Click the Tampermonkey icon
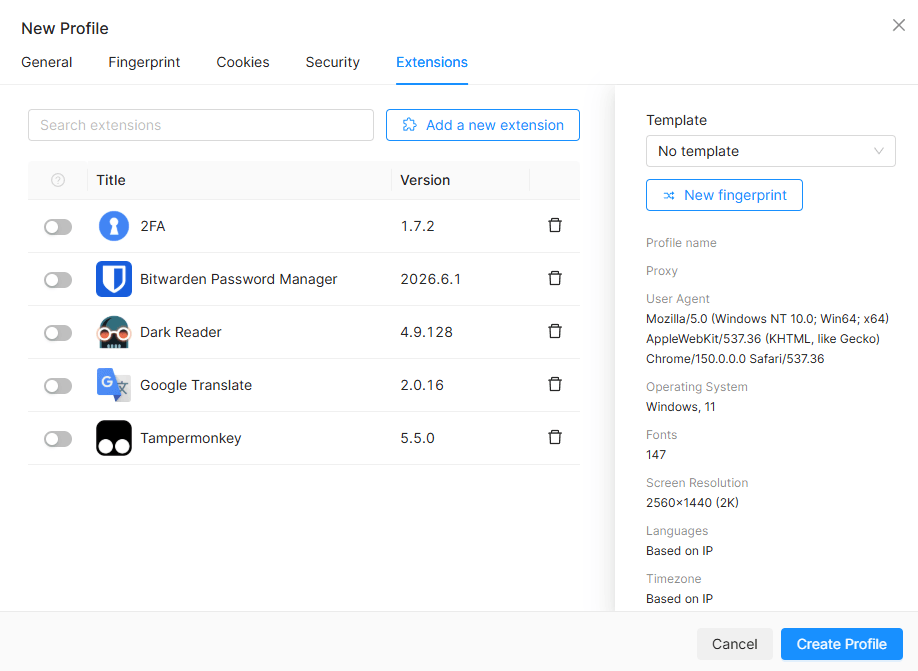918x671 pixels. coord(114,438)
